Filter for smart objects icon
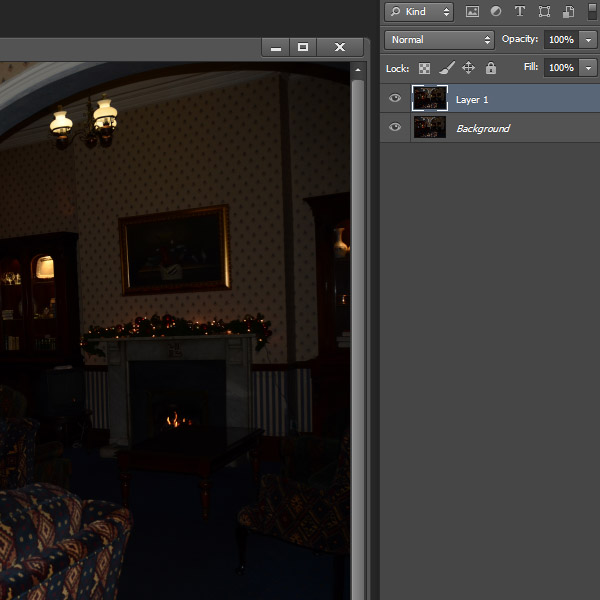This screenshot has height=600, width=600. coord(569,11)
